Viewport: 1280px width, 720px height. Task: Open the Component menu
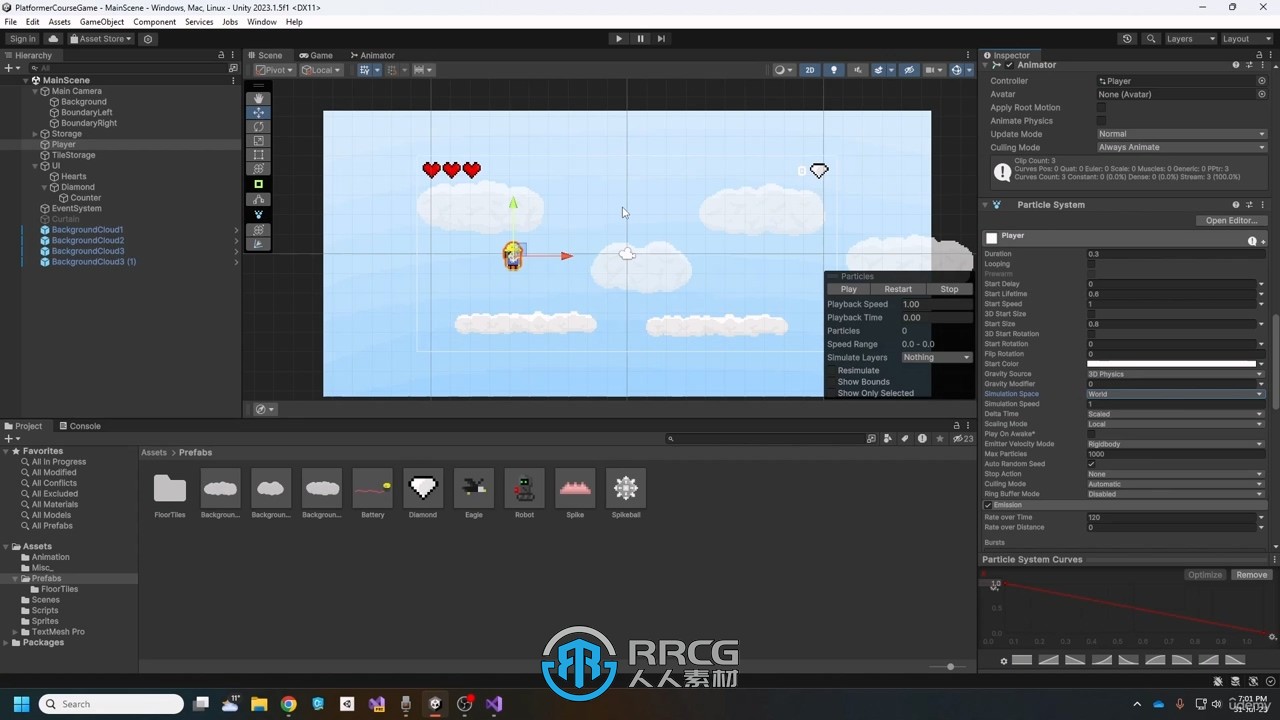point(154,21)
